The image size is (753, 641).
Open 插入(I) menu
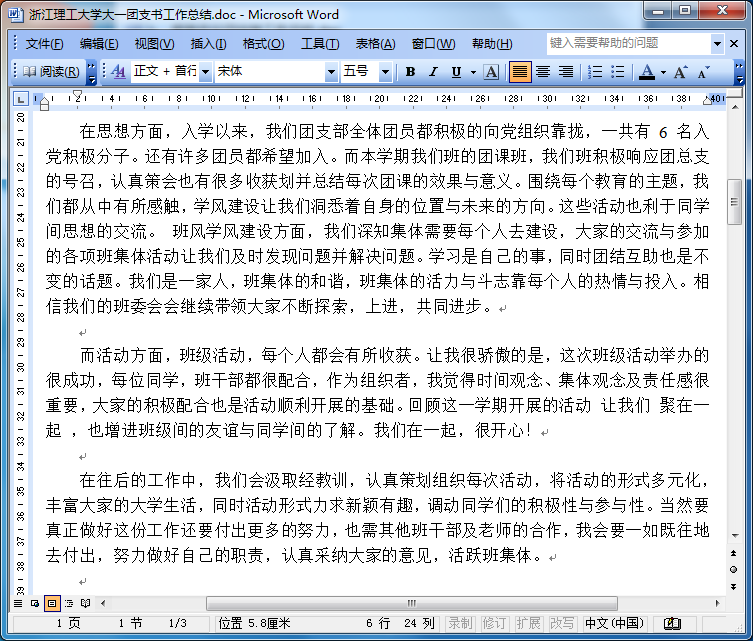[208, 44]
